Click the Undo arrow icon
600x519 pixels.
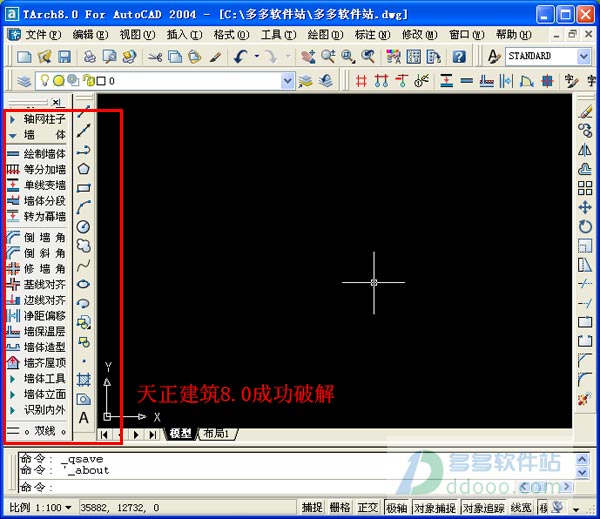[x=241, y=57]
